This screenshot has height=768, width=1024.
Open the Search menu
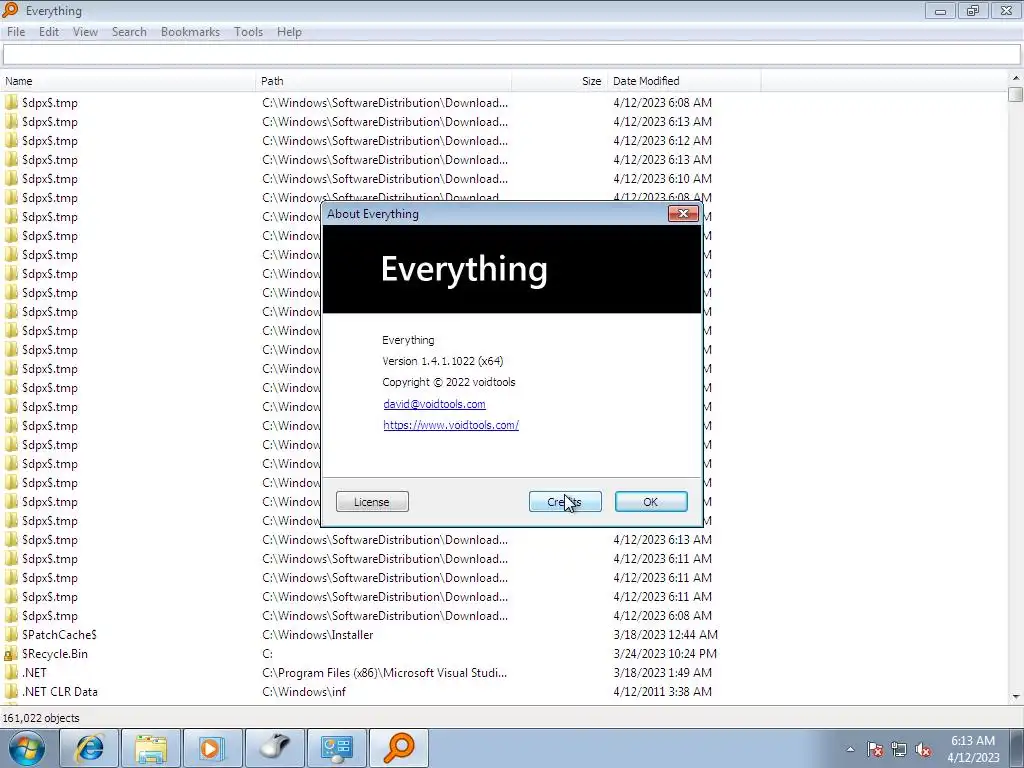pos(129,32)
